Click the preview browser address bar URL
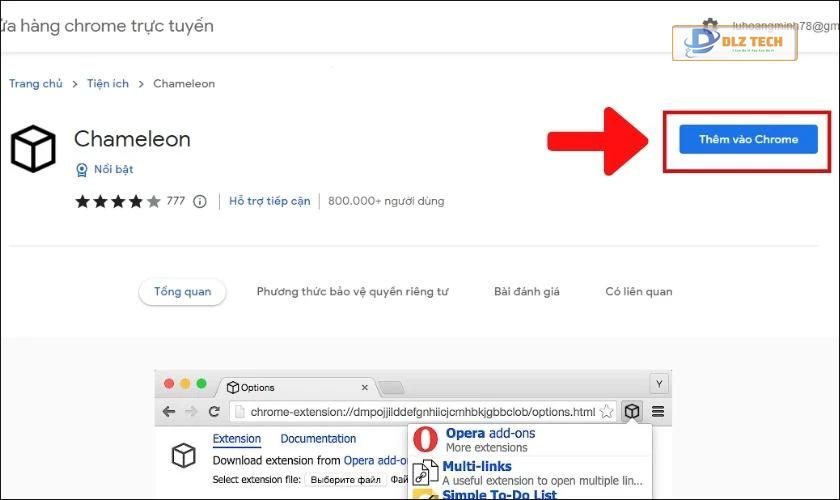The width and height of the screenshot is (840, 500). (423, 412)
